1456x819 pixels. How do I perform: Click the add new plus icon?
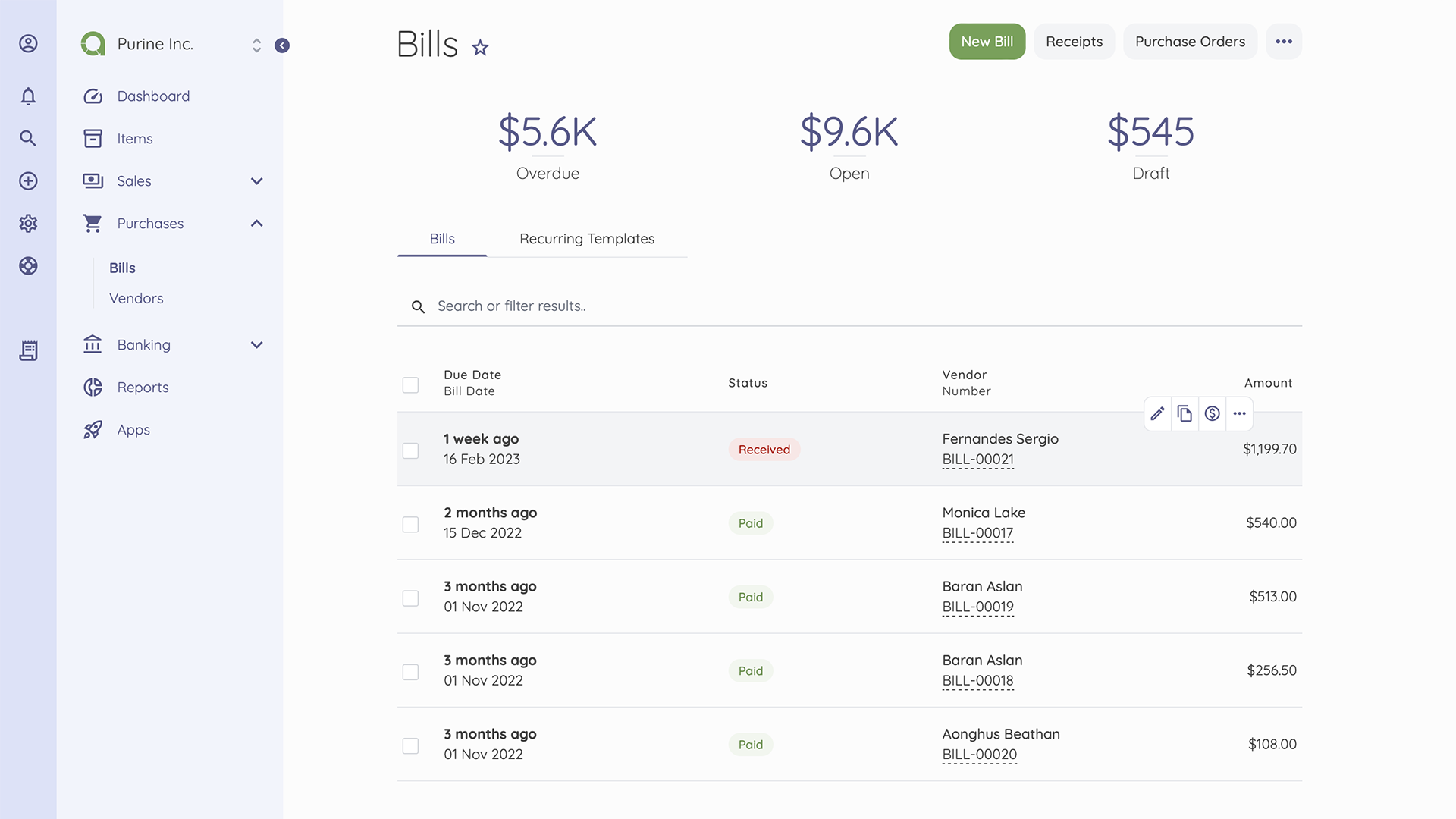pyautogui.click(x=28, y=180)
